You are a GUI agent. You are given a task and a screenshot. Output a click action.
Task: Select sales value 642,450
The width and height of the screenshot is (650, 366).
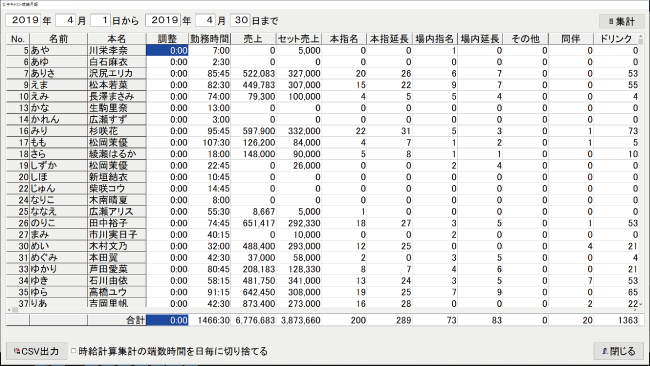[x=253, y=292]
